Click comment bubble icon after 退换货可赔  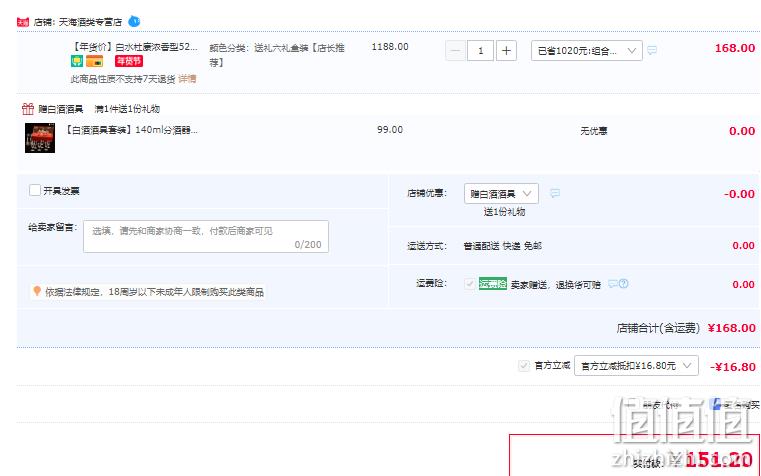613,284
